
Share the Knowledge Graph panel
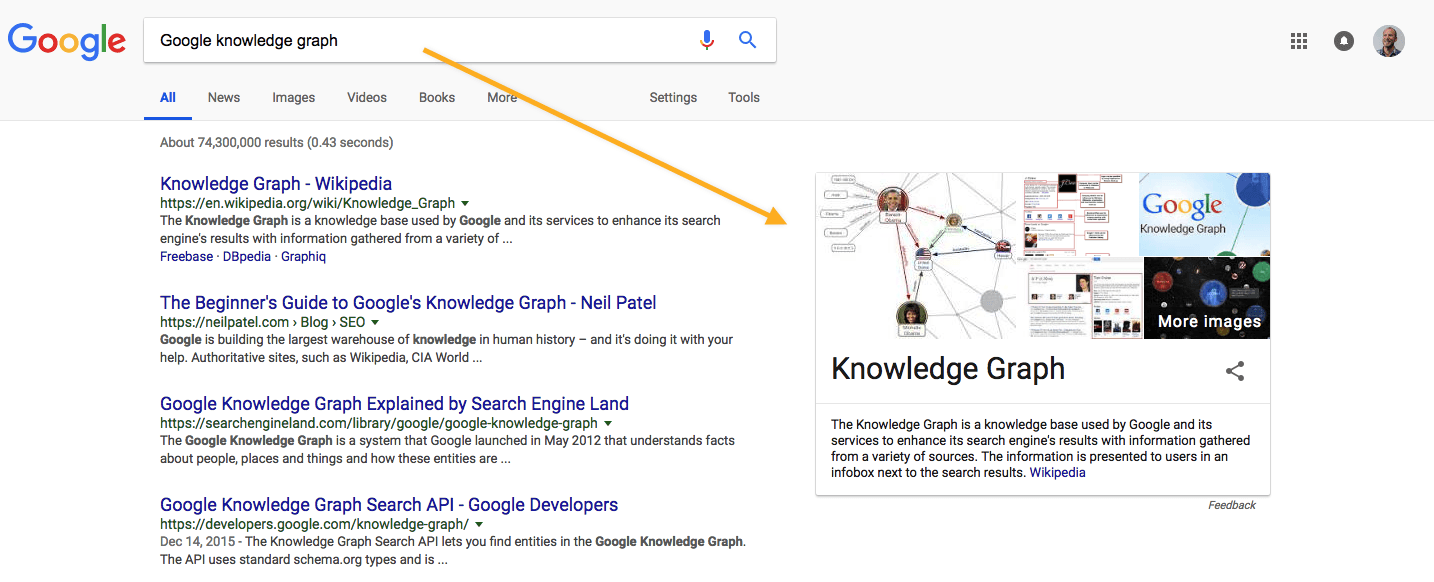coord(1235,371)
